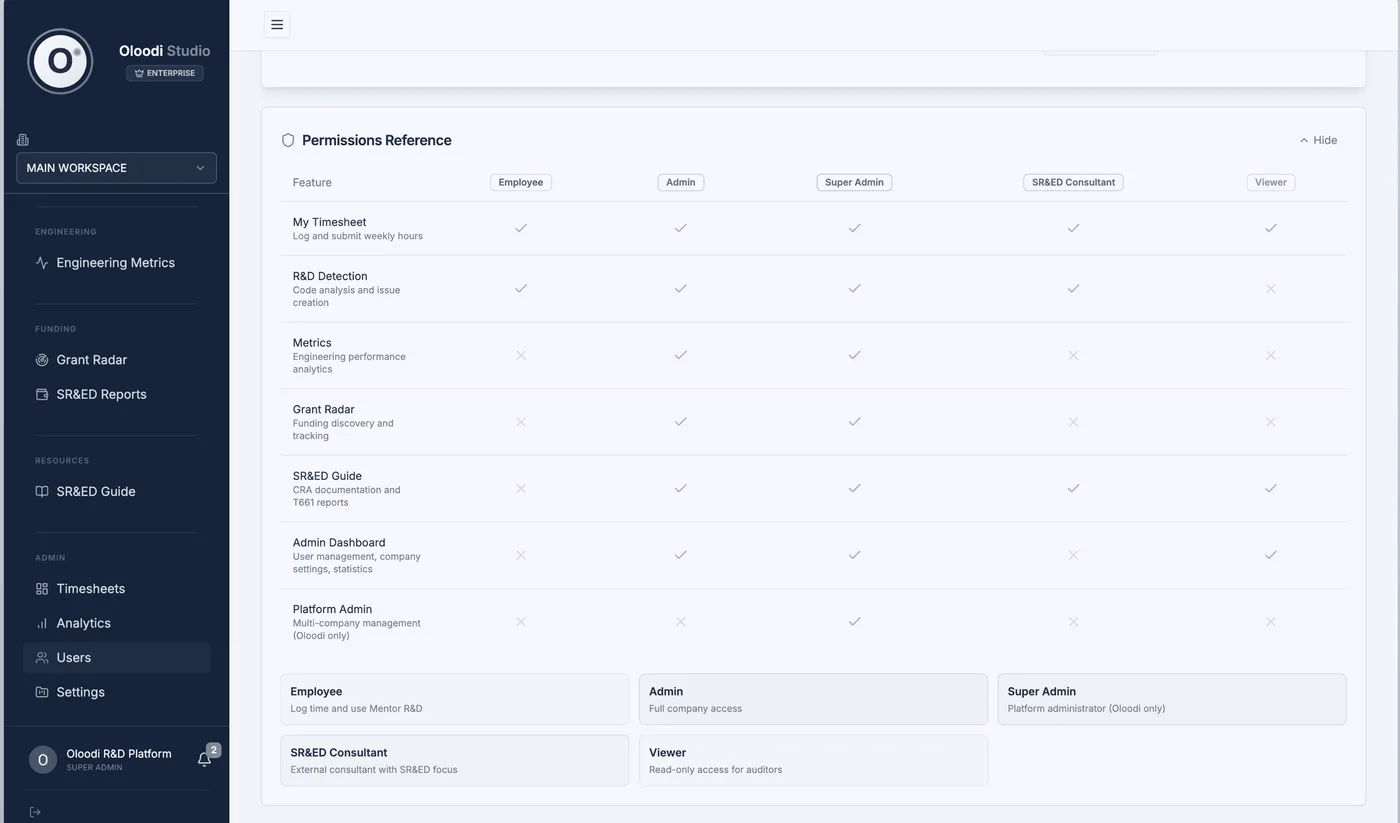
Task: Click the Employee role description card
Action: click(x=454, y=699)
